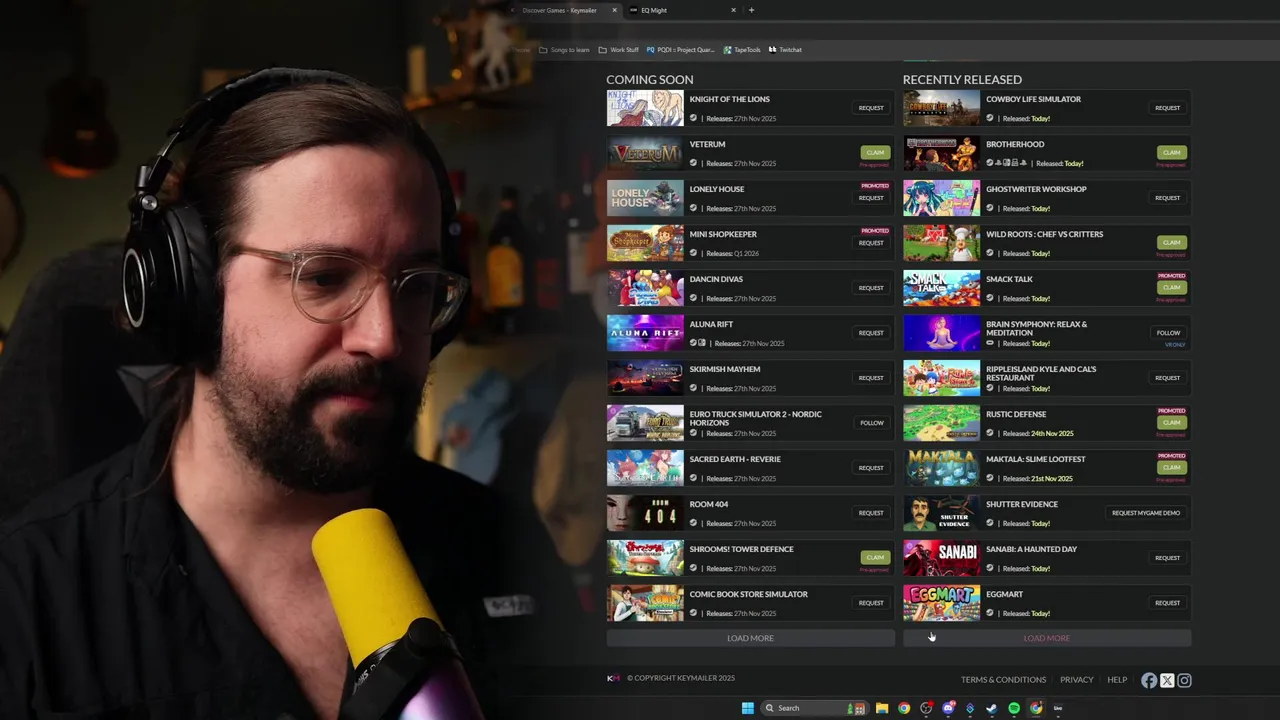Click Request MyGame Demo for Shutter Evidence
1280x720 pixels.
[x=1146, y=513]
